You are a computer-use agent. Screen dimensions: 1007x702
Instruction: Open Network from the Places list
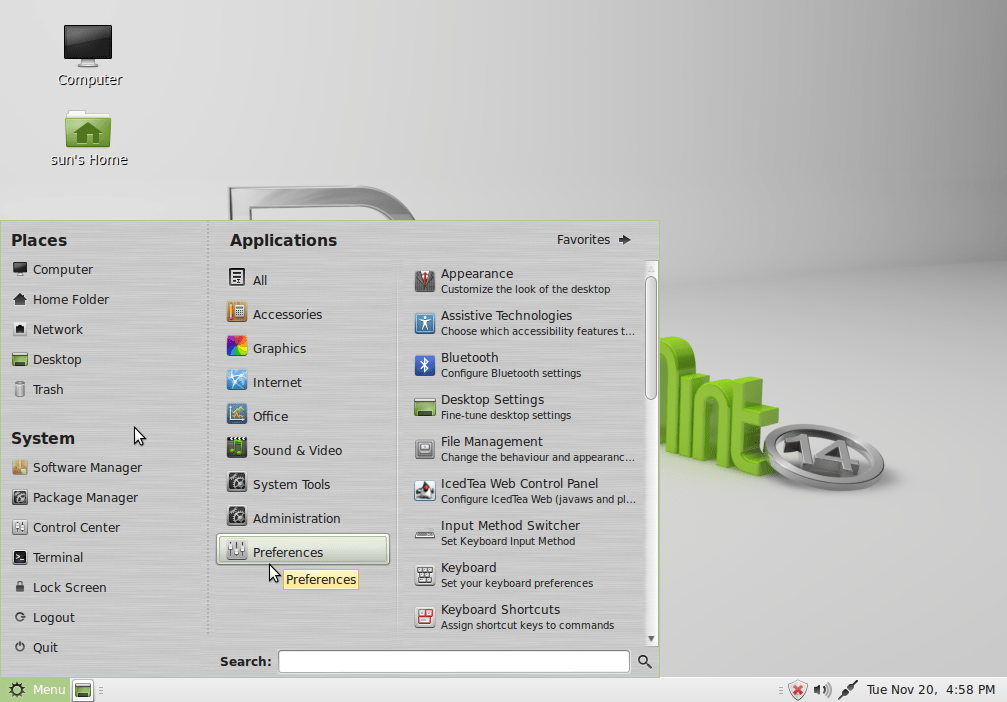tap(48, 329)
